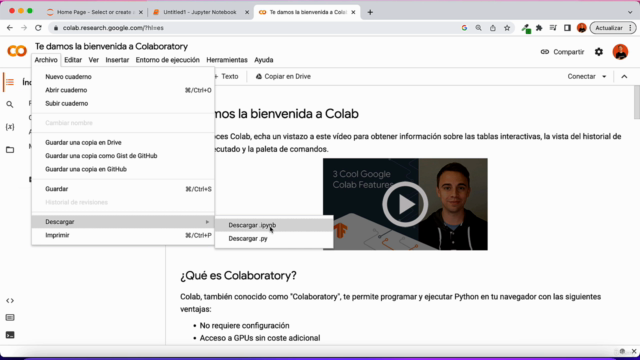This screenshot has height=360, width=640.
Task: Click Copiar en Drive
Action: (x=283, y=76)
